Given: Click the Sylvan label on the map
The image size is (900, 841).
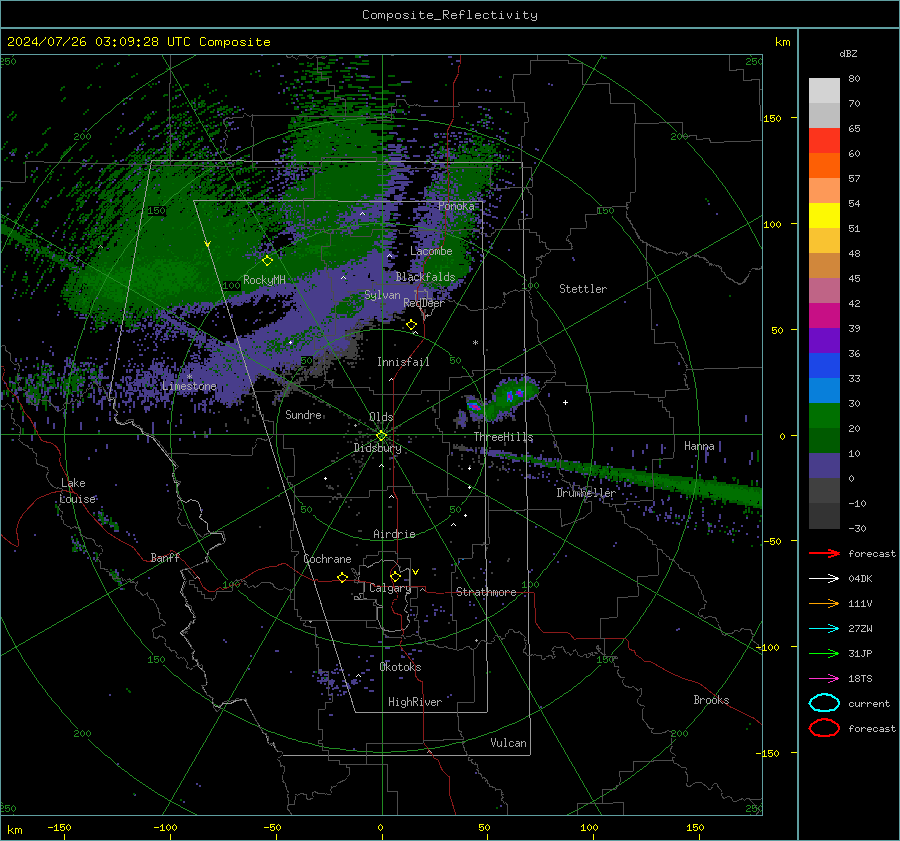Looking at the screenshot, I should point(382,295).
